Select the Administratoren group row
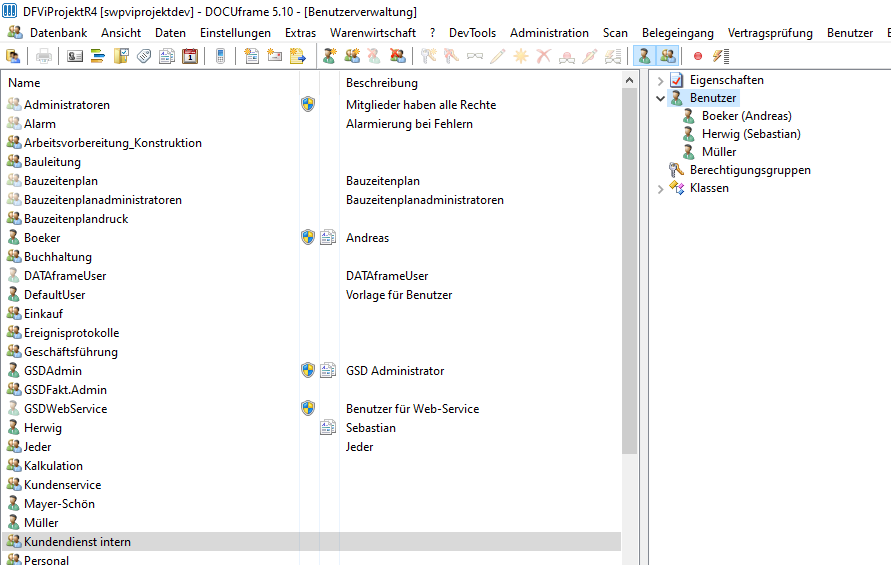891x565 pixels. (311, 105)
